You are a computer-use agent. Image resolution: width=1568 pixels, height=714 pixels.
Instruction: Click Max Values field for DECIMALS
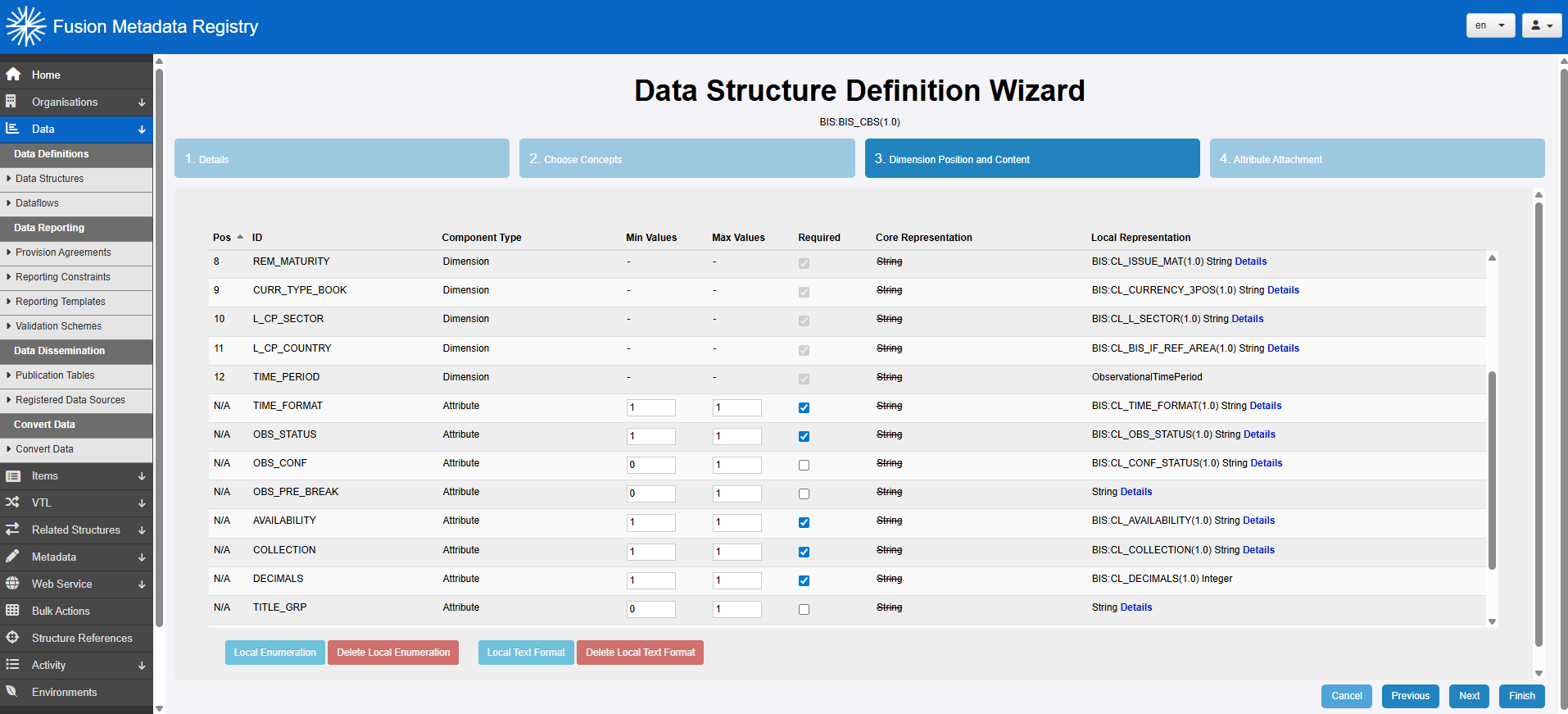[x=737, y=580]
